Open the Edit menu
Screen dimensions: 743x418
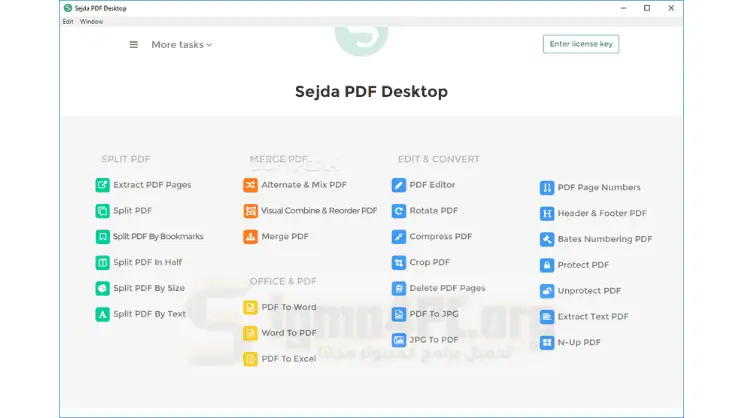(x=68, y=21)
